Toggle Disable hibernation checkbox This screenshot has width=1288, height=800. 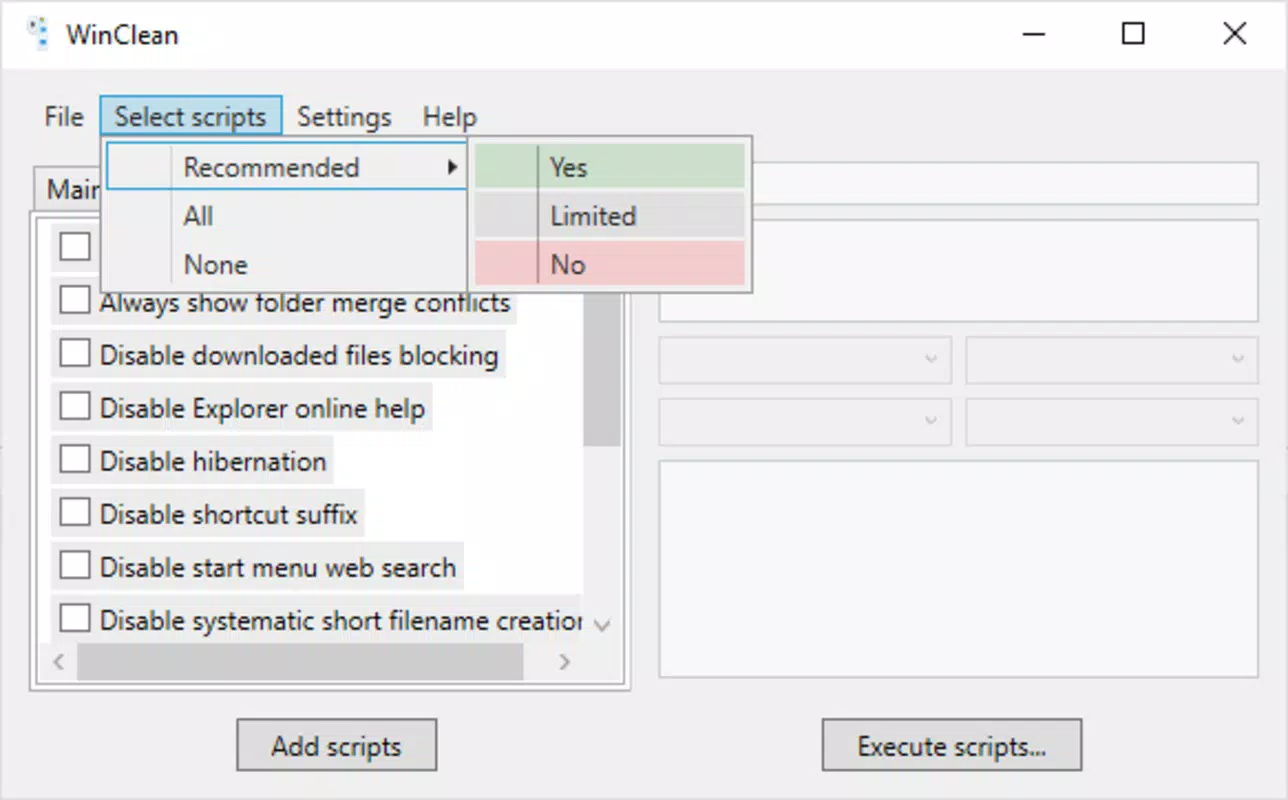coord(75,460)
